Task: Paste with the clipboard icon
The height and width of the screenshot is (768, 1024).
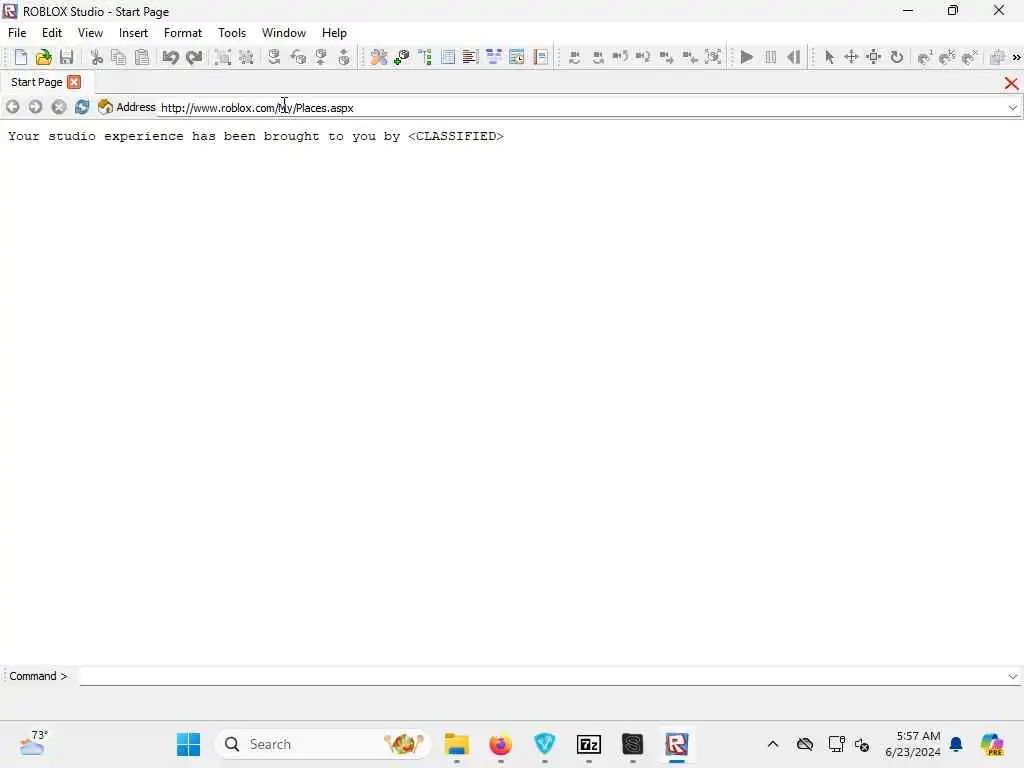Action: [142, 57]
